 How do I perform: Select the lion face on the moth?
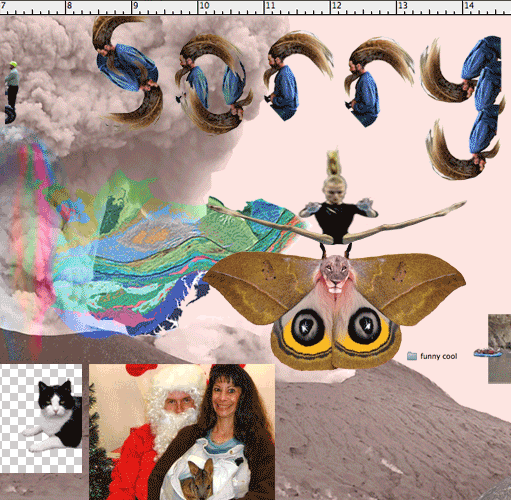point(335,273)
